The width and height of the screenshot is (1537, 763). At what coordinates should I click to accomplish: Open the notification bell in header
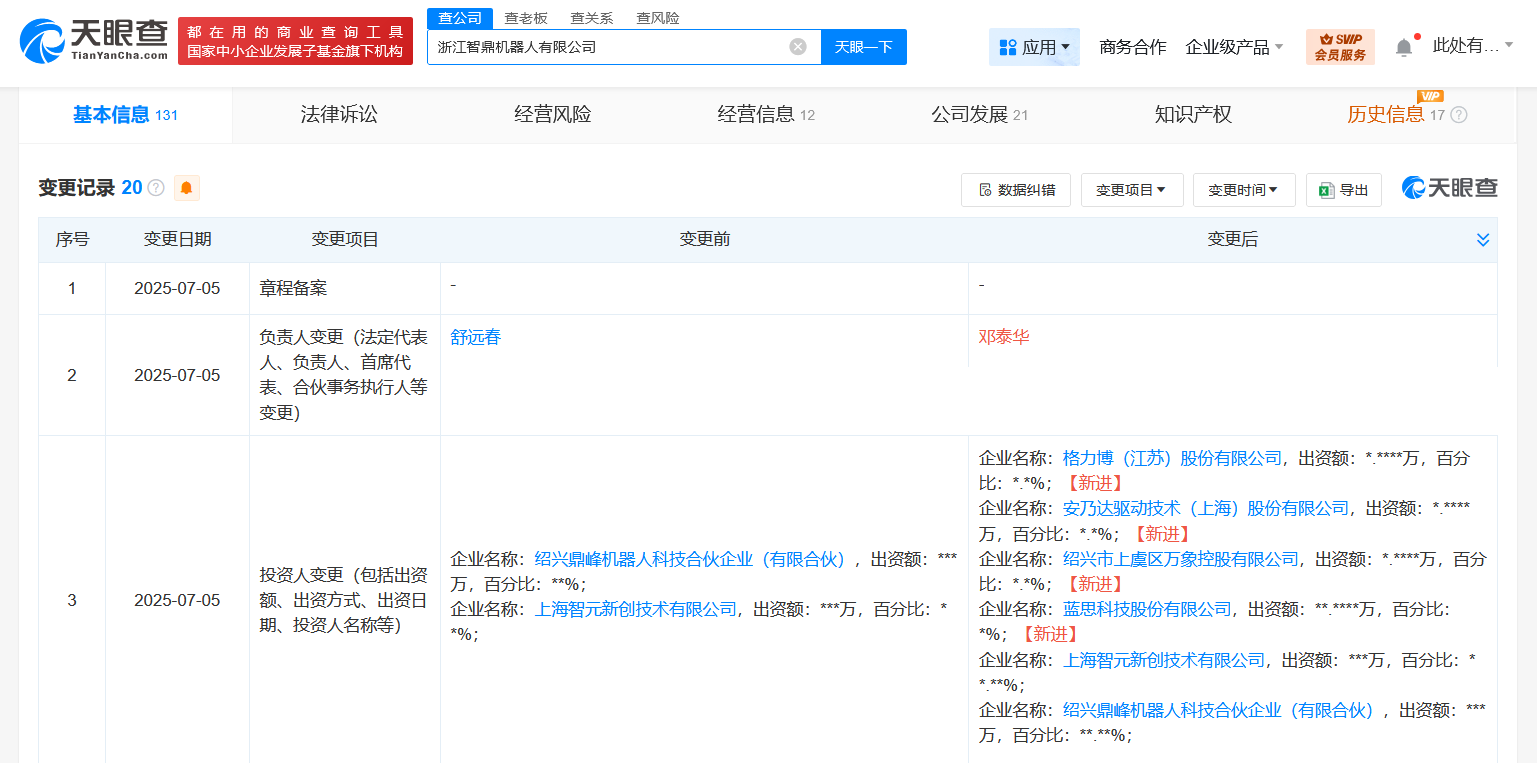point(1404,47)
